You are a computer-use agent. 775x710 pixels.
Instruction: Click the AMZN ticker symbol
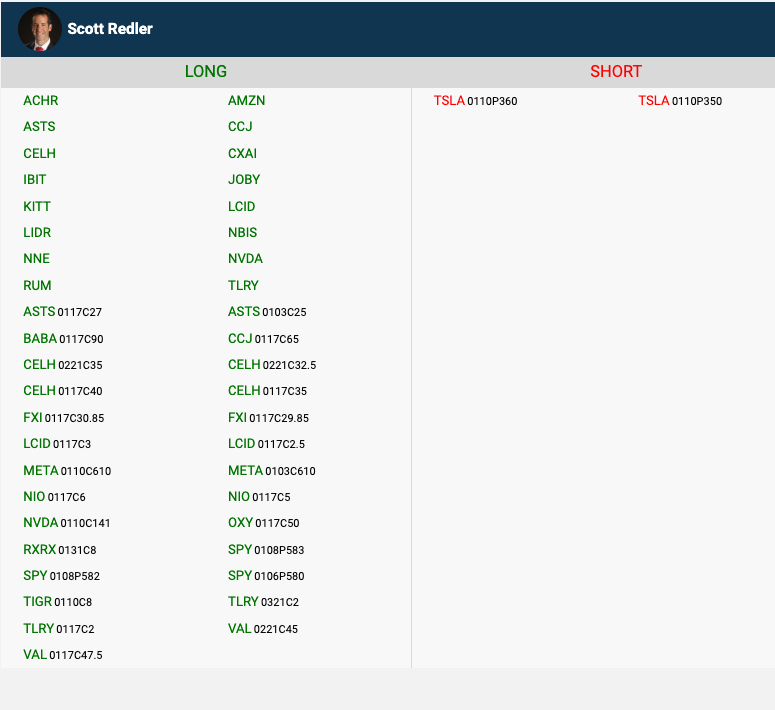coord(246,101)
